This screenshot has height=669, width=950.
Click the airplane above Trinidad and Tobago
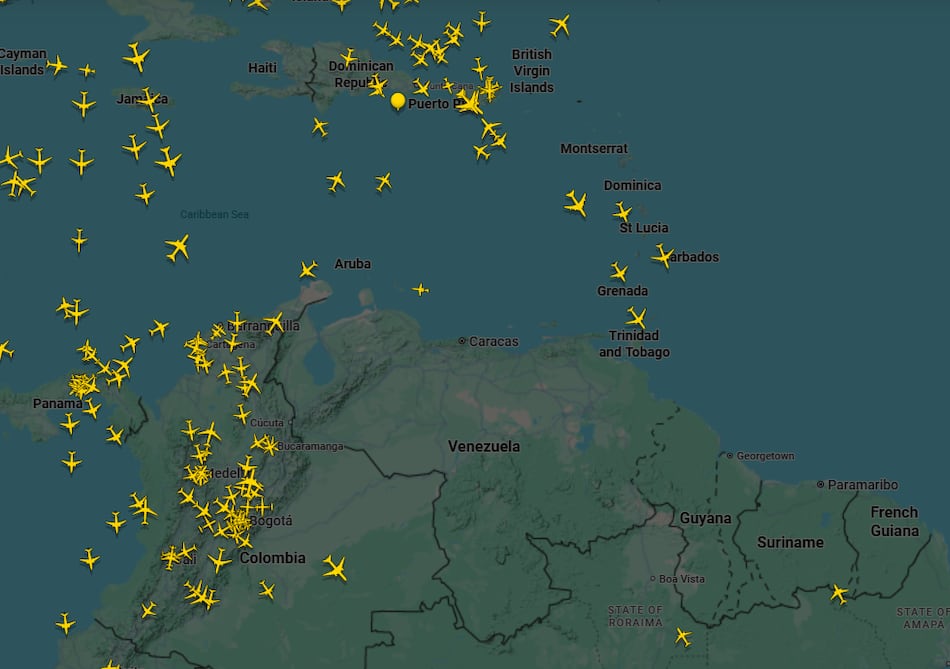tap(637, 318)
